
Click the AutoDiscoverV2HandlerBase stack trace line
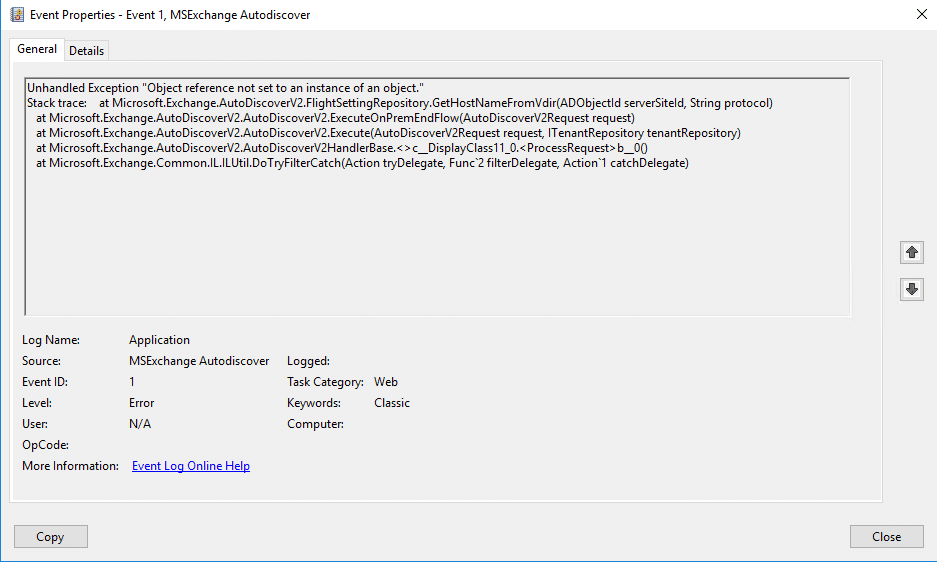pyautogui.click(x=342, y=148)
